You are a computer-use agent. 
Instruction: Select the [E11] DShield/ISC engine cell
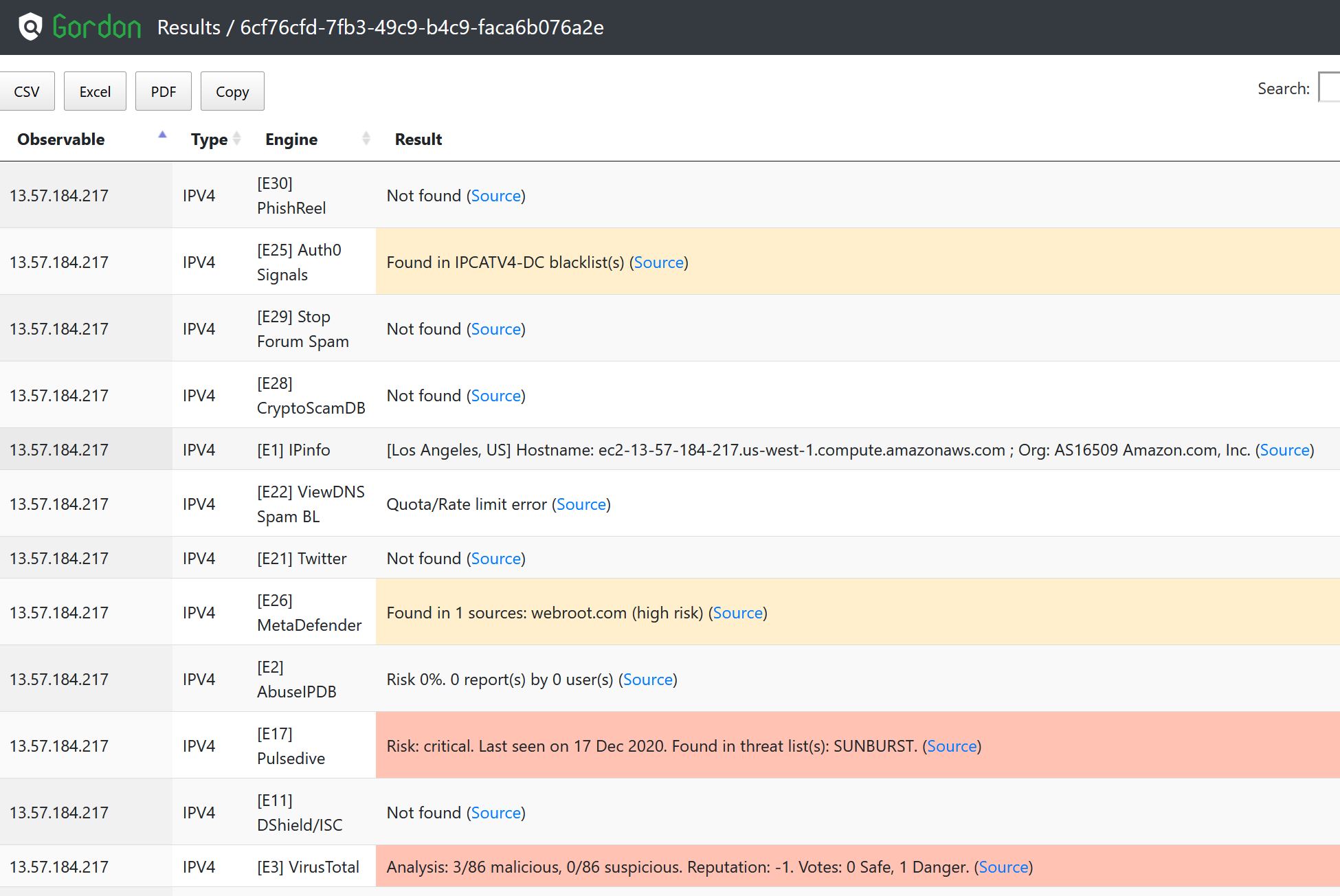(312, 813)
